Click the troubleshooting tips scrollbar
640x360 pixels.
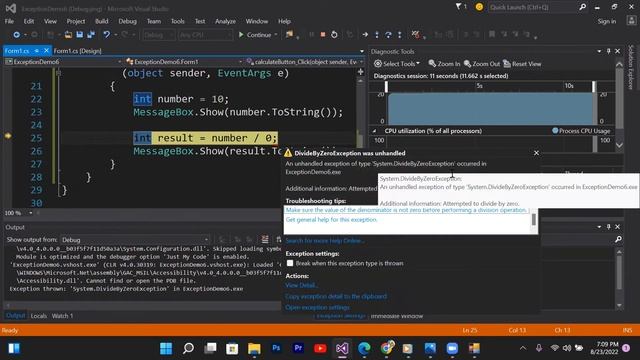(533, 220)
